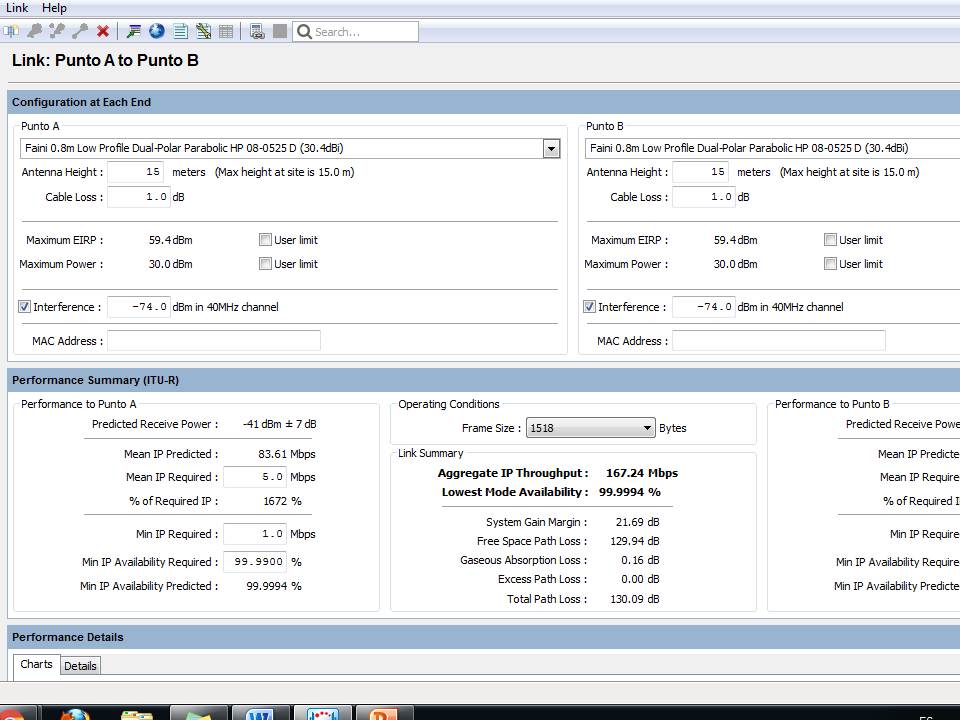960x720 pixels.
Task: Click the second greyed tool icon after antenna icon
Action: (35, 31)
